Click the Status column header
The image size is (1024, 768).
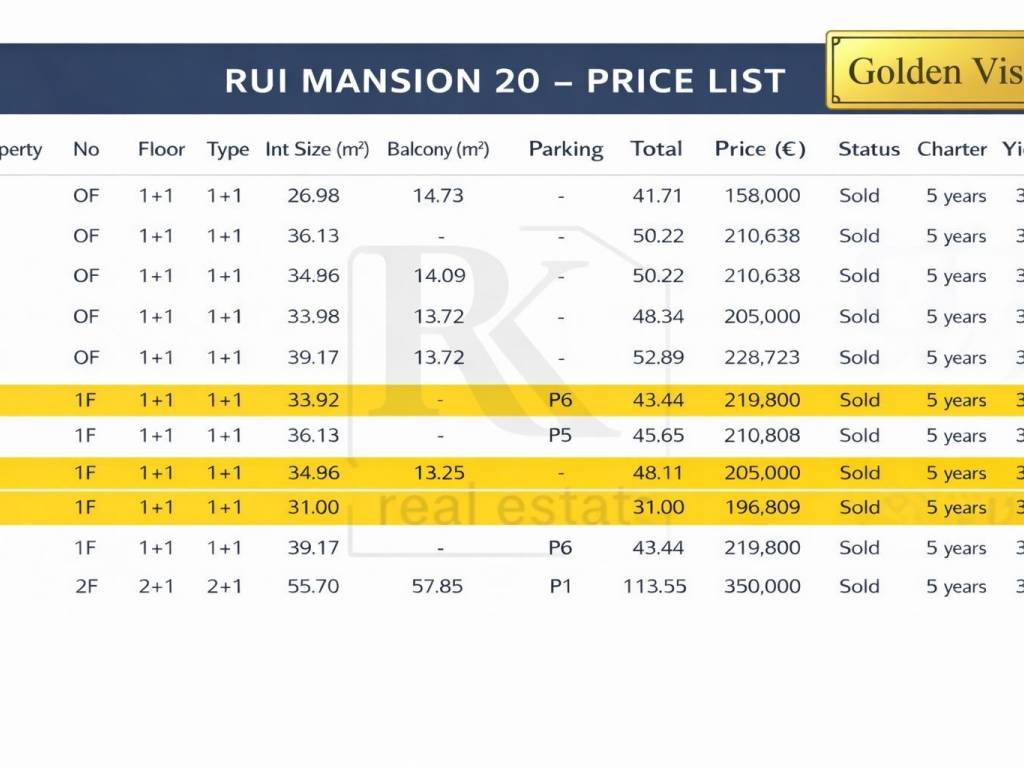(869, 149)
